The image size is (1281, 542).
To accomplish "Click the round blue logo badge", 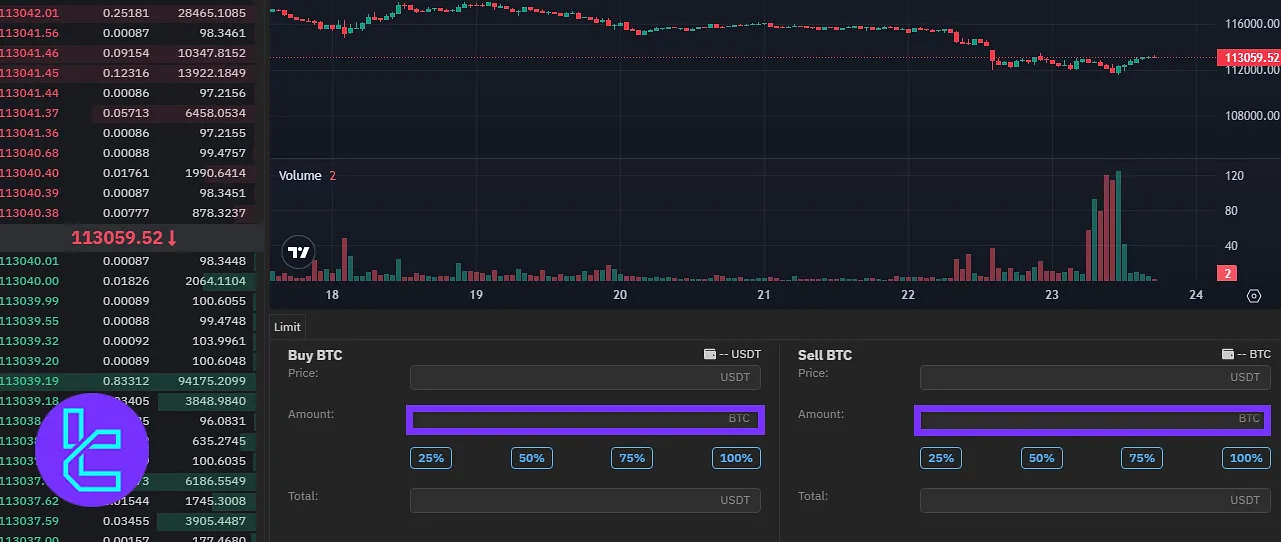I will 91,449.
